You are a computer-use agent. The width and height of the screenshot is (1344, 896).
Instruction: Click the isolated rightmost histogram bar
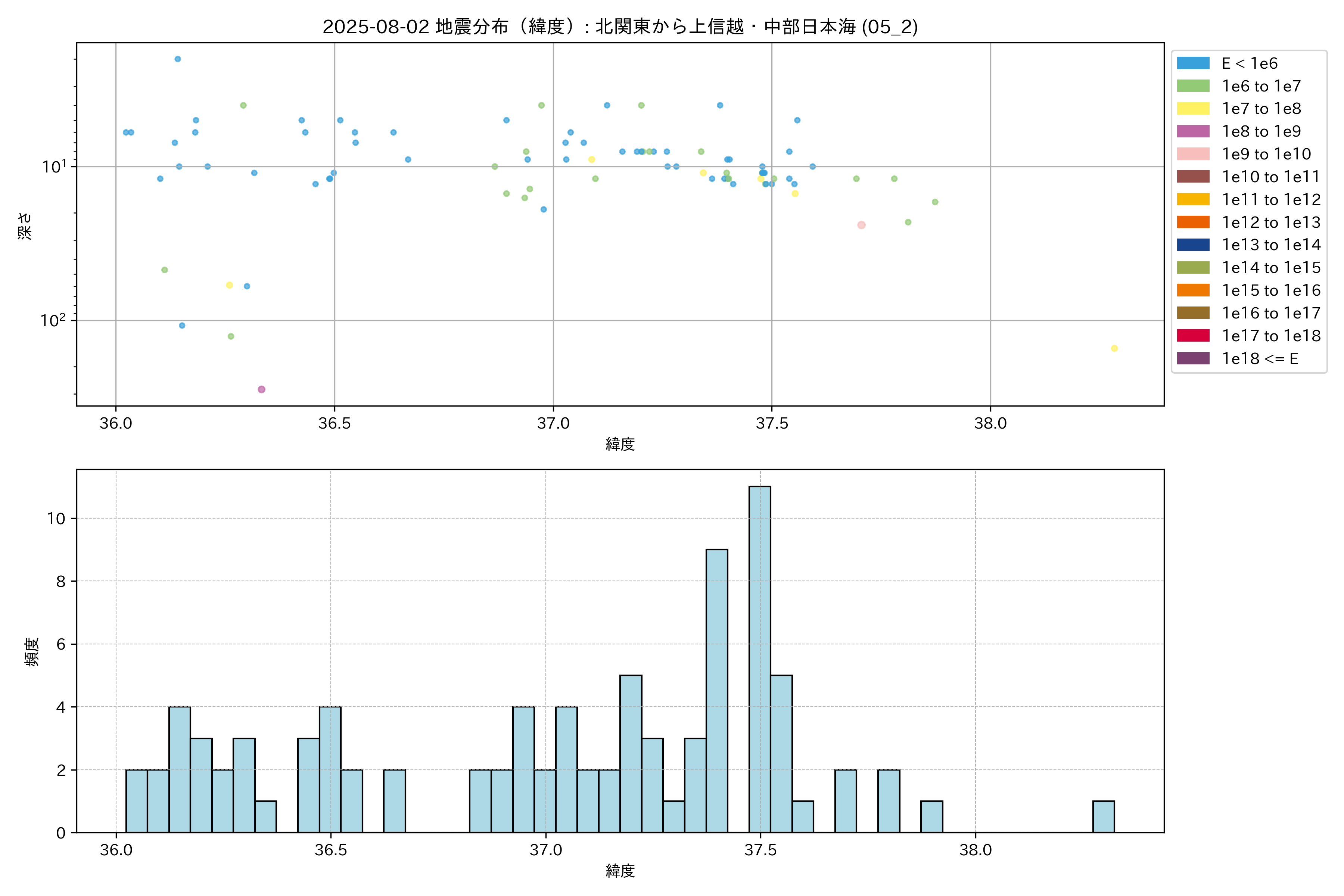(x=1103, y=816)
